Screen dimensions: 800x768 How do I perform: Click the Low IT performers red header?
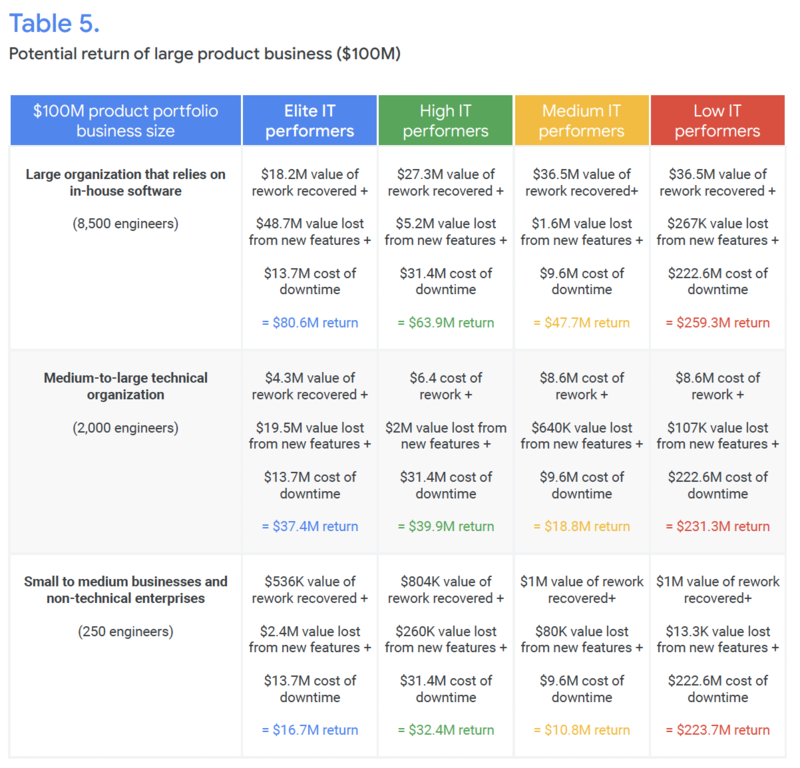tap(717, 120)
